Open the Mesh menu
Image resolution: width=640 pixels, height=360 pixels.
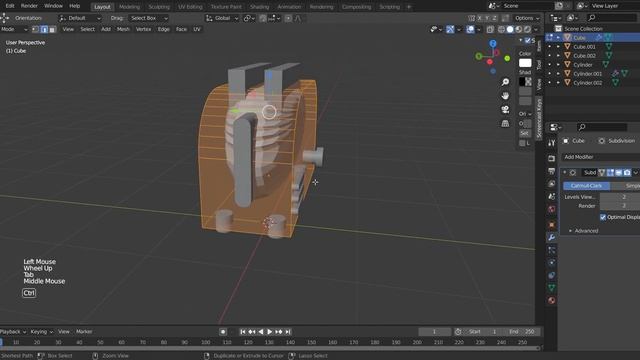(123, 29)
